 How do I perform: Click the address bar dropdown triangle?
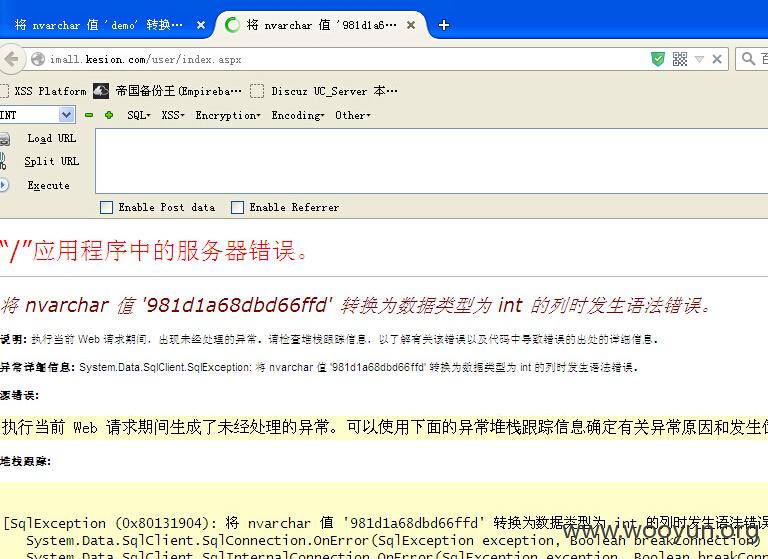click(x=699, y=59)
